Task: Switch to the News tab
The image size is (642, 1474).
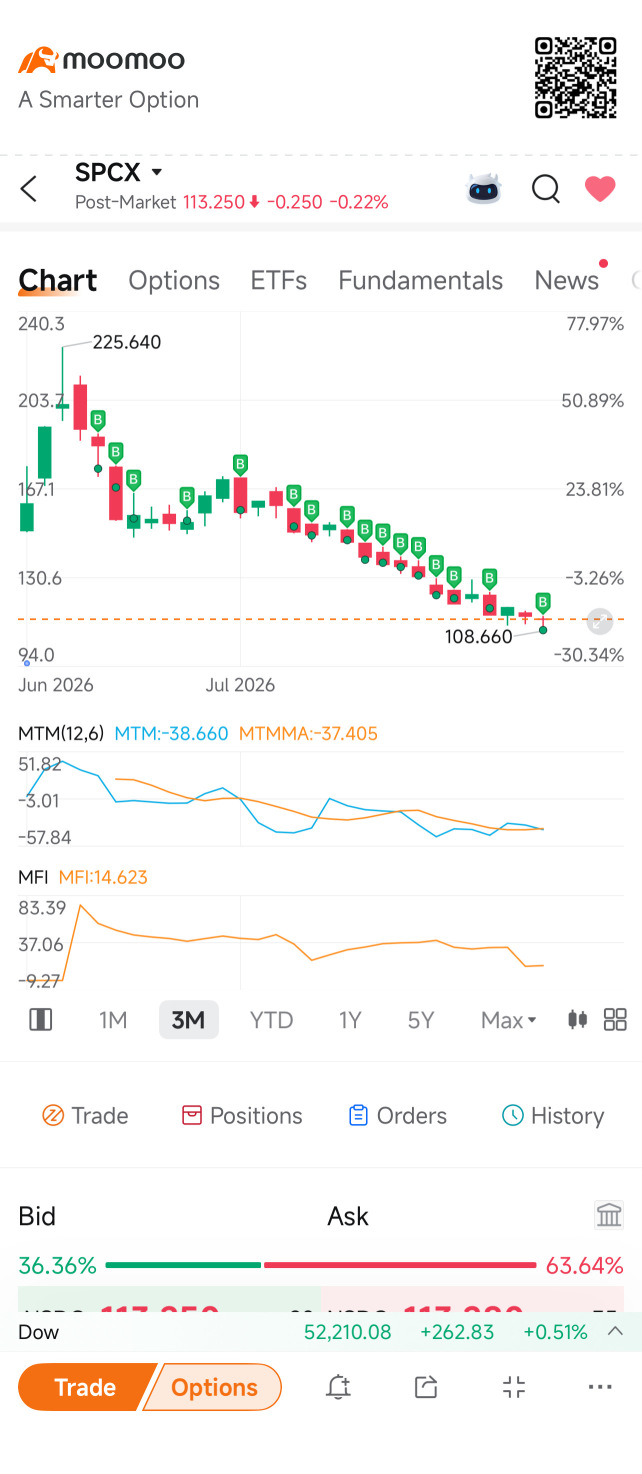Action: tap(567, 281)
